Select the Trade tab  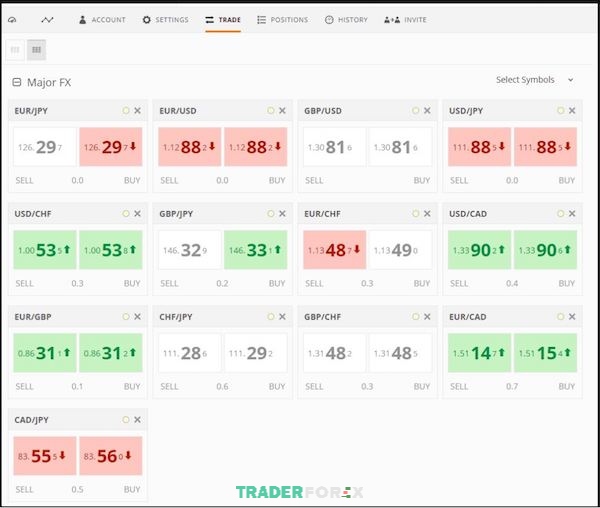click(223, 20)
